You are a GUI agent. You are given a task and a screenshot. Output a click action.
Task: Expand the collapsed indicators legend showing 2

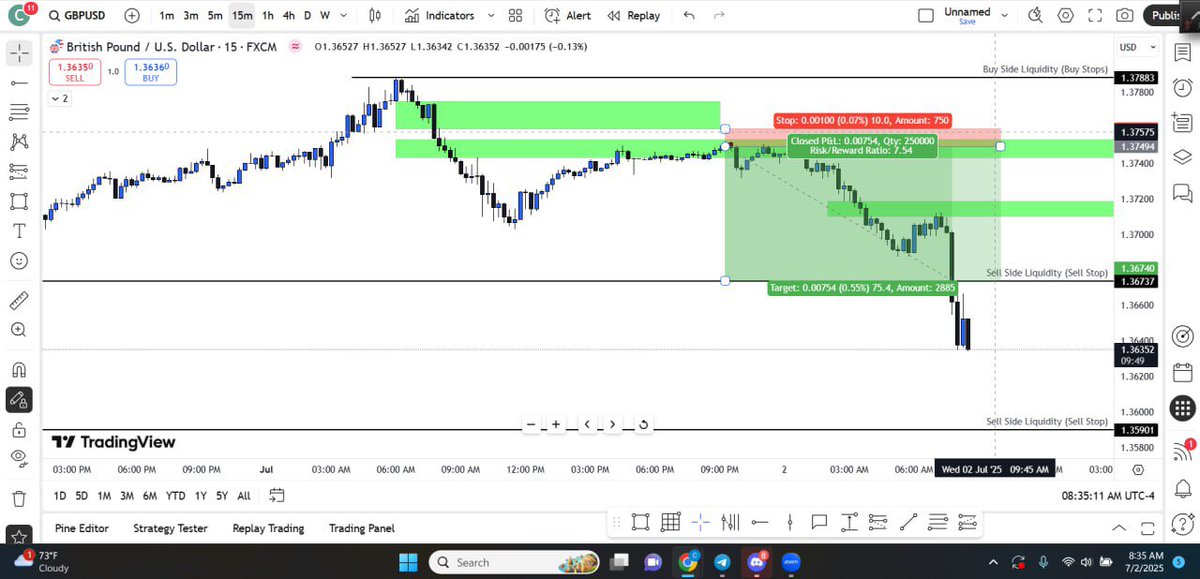point(59,99)
